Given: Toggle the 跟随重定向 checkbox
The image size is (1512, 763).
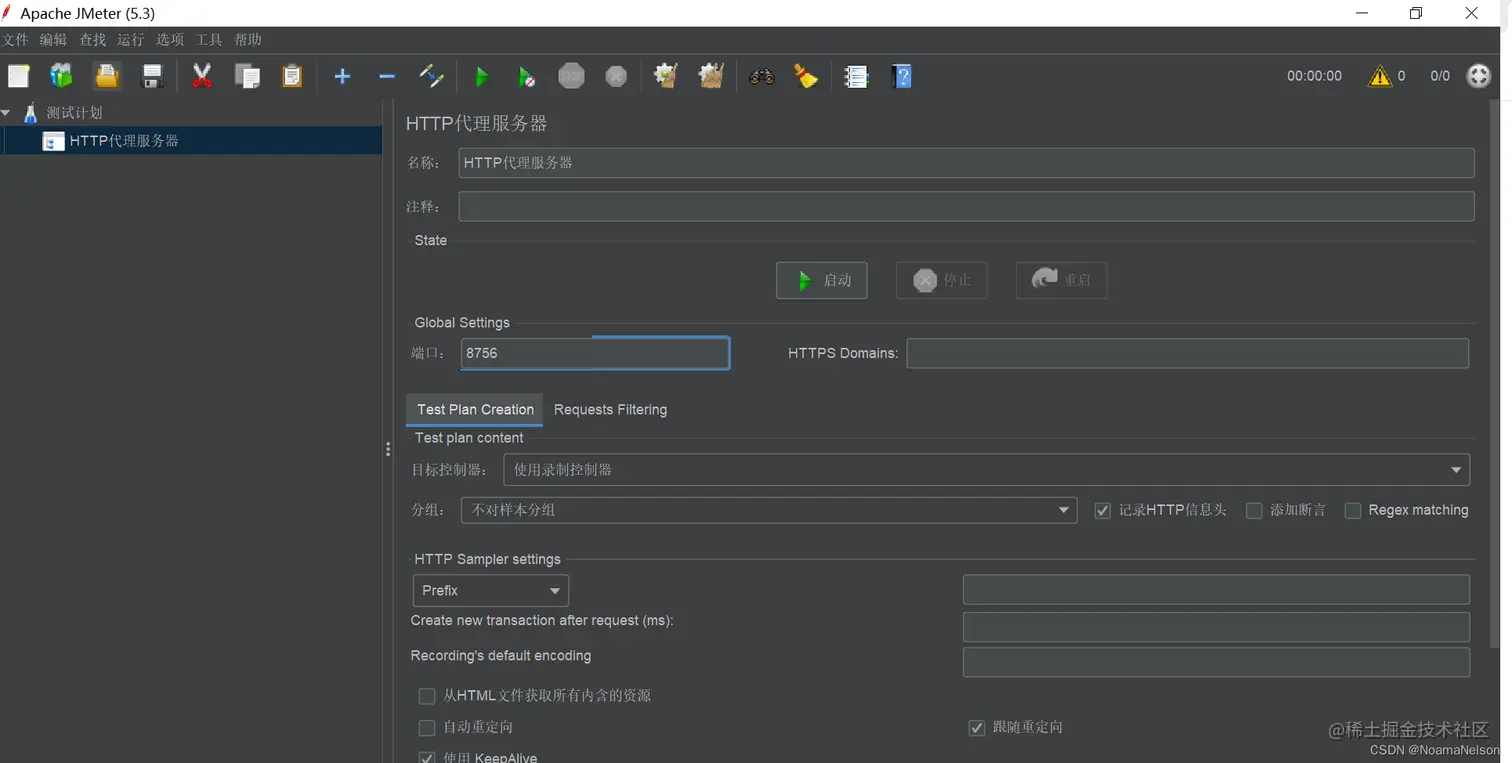Looking at the screenshot, I should click(x=977, y=728).
